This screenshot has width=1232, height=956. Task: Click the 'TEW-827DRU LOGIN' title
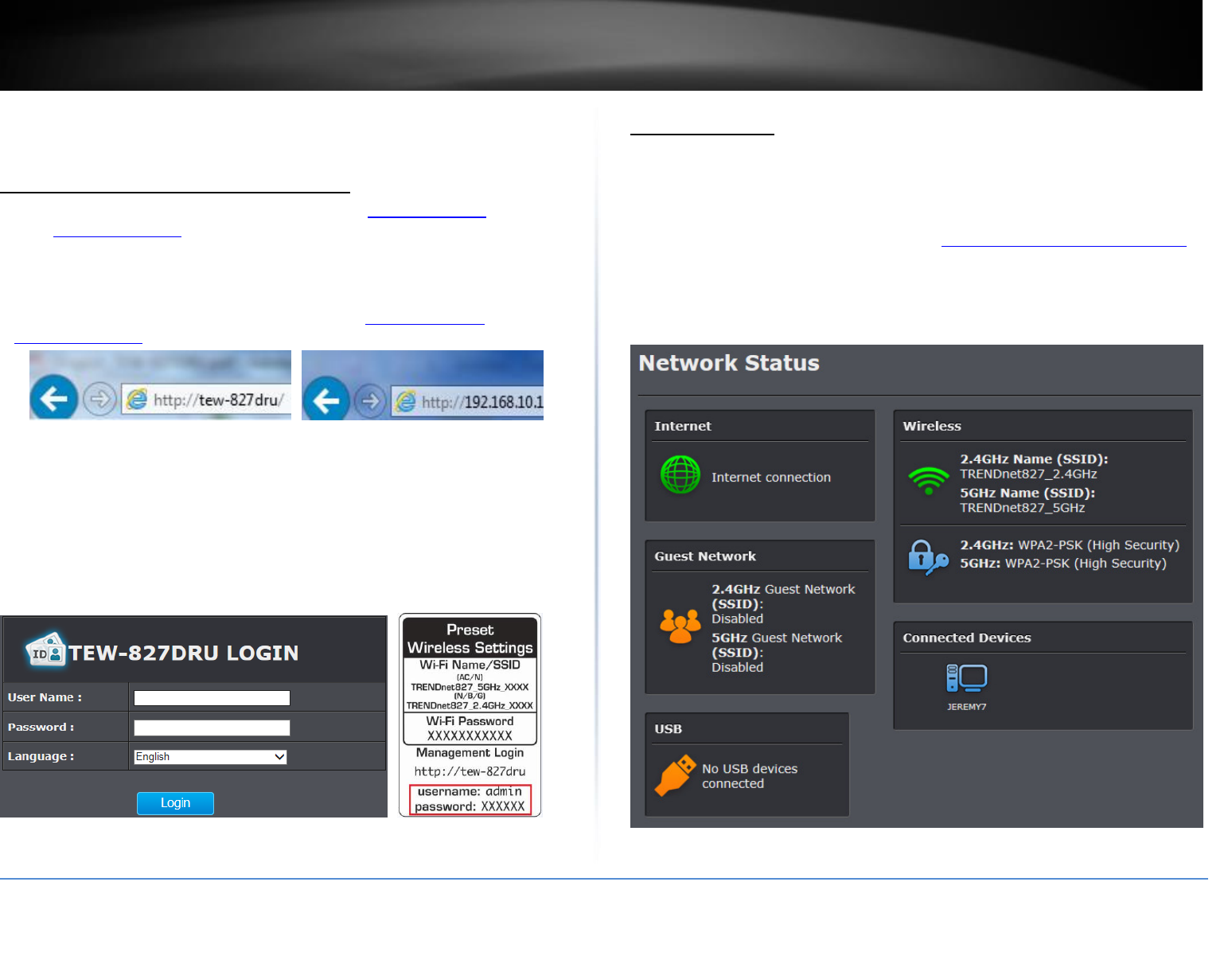coord(184,653)
